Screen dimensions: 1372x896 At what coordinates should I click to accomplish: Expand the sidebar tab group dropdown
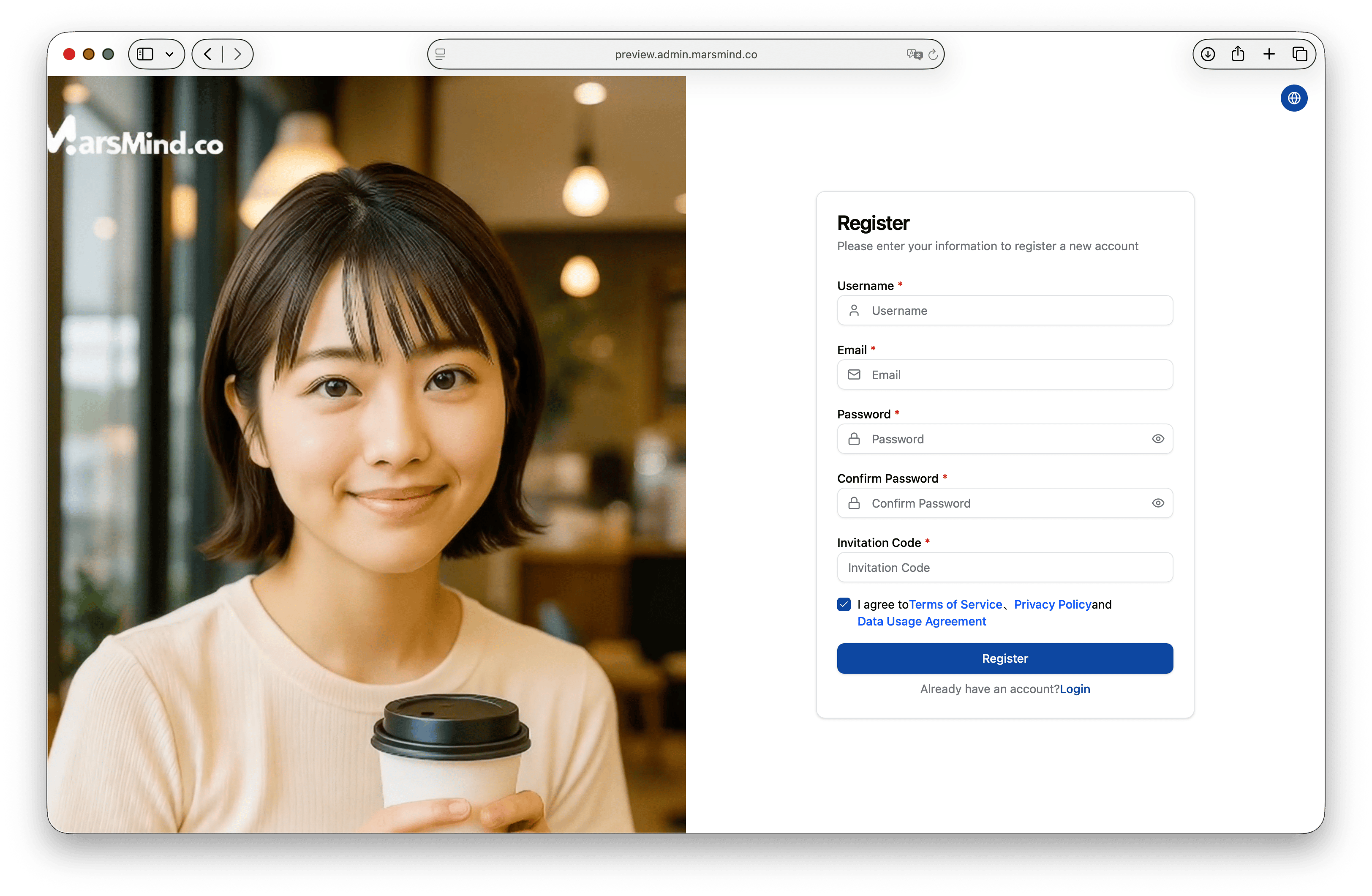(x=169, y=54)
